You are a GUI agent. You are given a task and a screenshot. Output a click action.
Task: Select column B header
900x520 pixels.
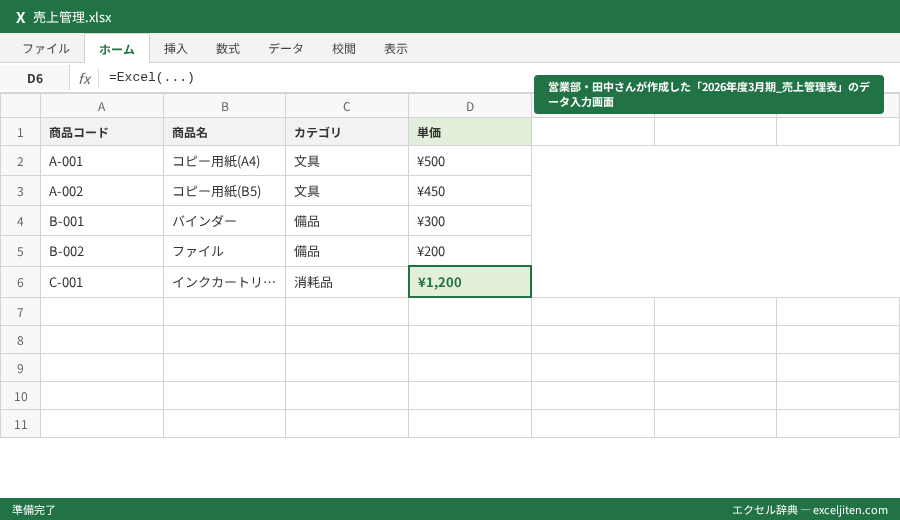tap(224, 106)
